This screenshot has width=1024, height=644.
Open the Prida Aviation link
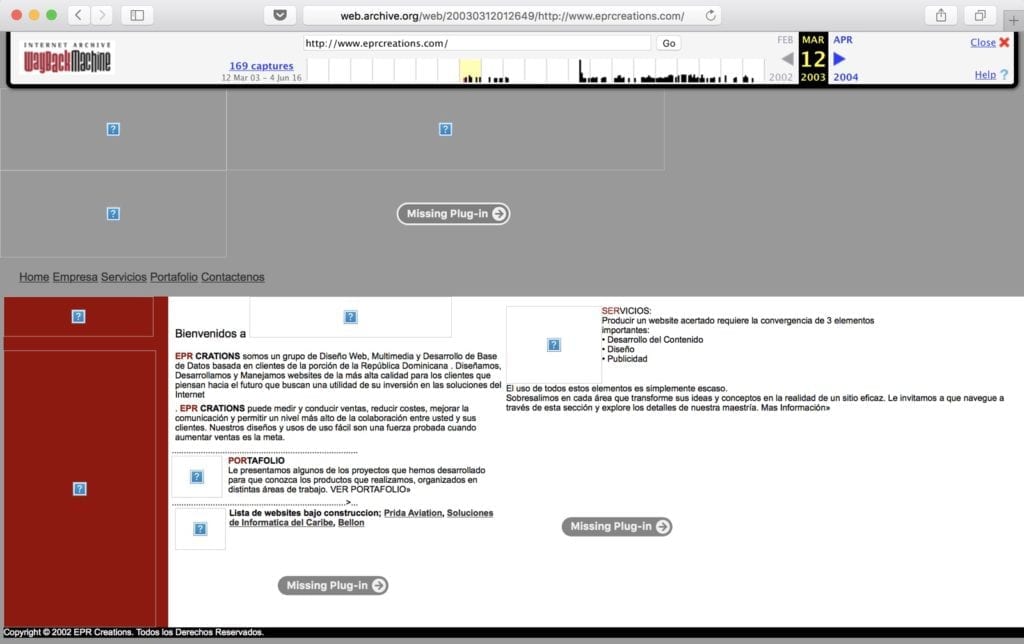pyautogui.click(x=413, y=513)
